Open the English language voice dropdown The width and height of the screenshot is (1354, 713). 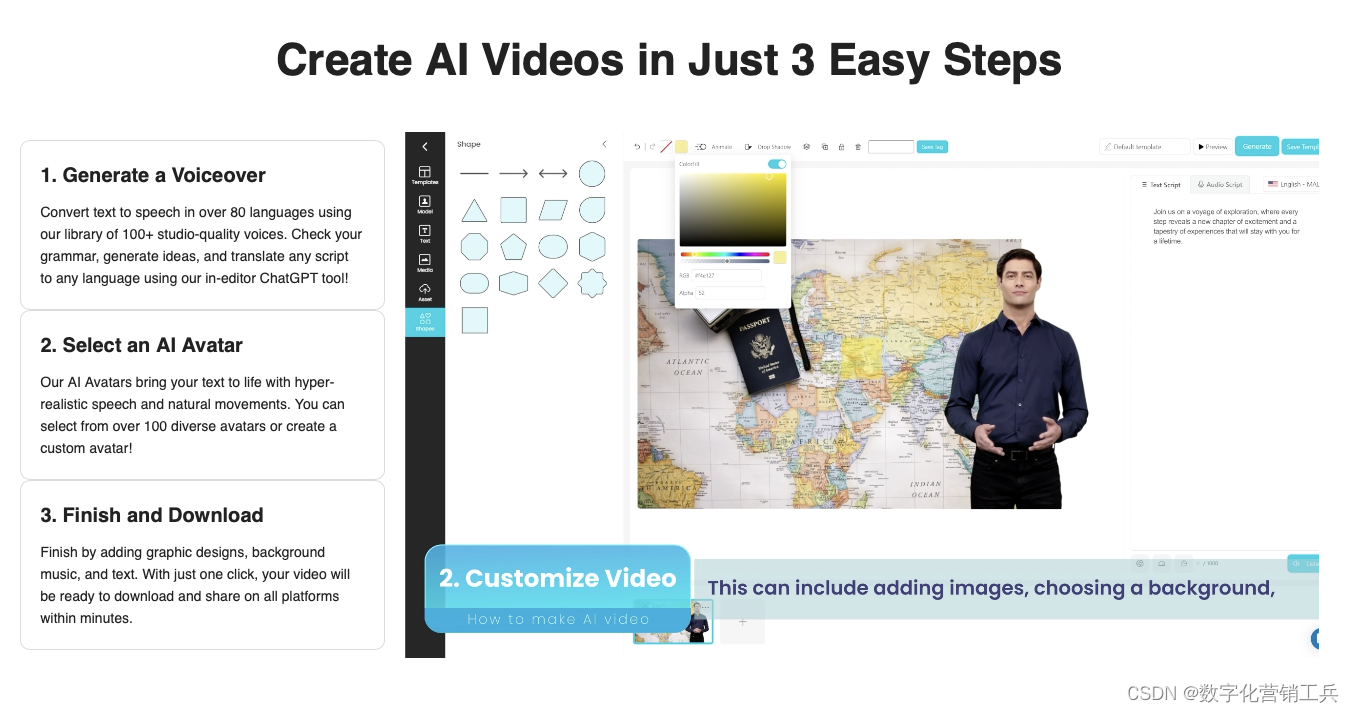(x=1292, y=184)
